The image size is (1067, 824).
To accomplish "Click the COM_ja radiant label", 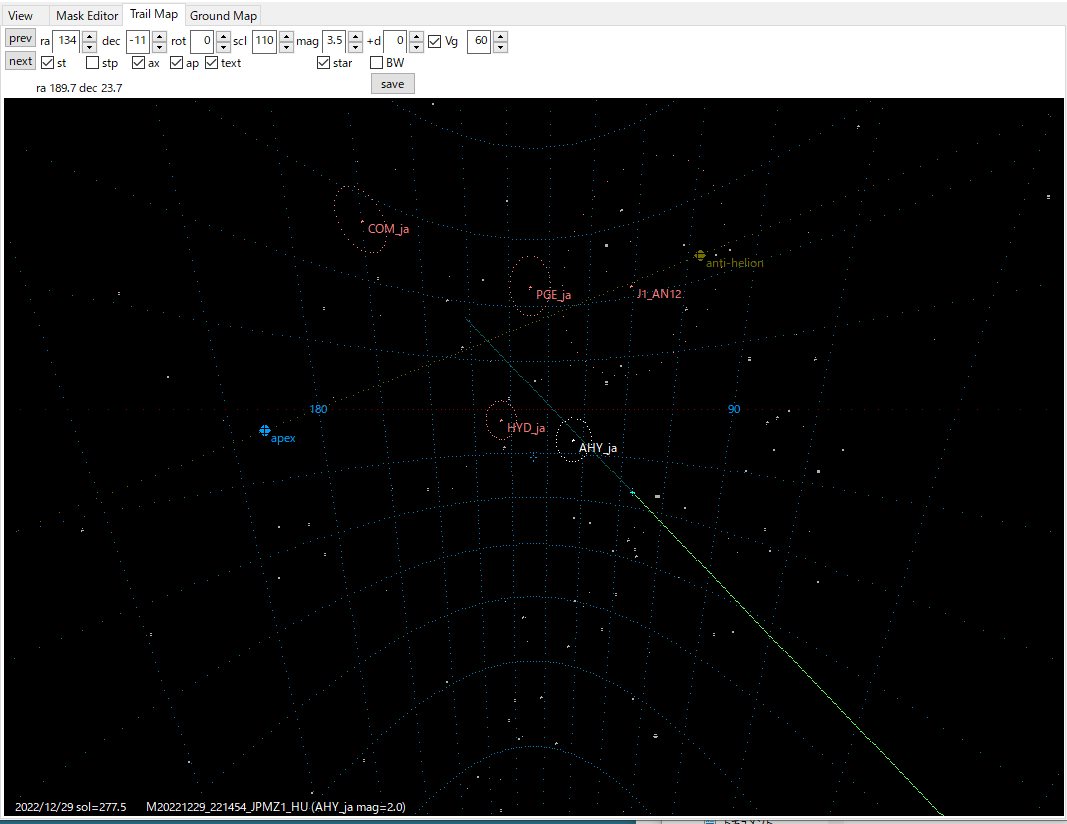I will pyautogui.click(x=388, y=229).
